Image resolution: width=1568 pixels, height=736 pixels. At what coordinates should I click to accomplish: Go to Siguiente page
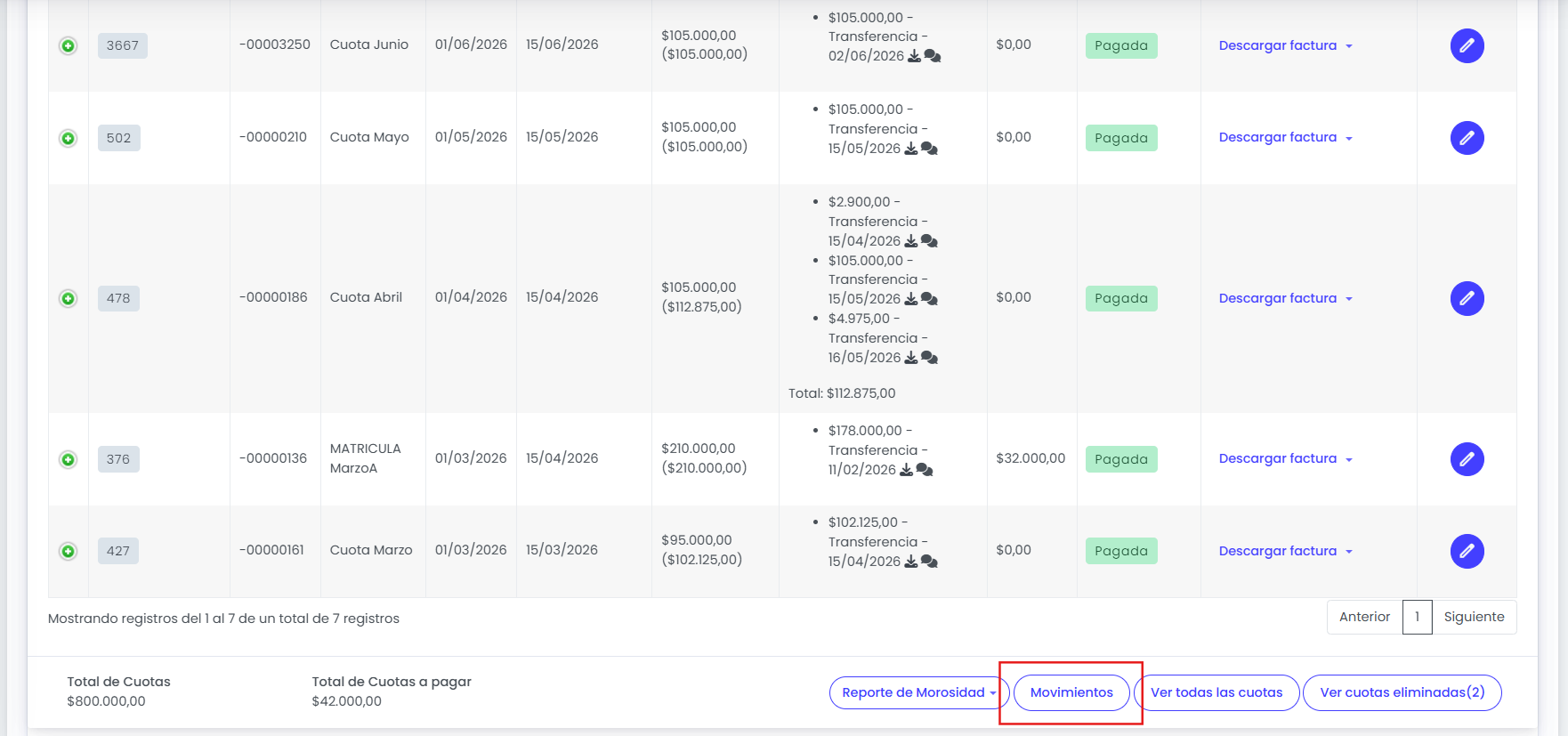pos(1474,617)
